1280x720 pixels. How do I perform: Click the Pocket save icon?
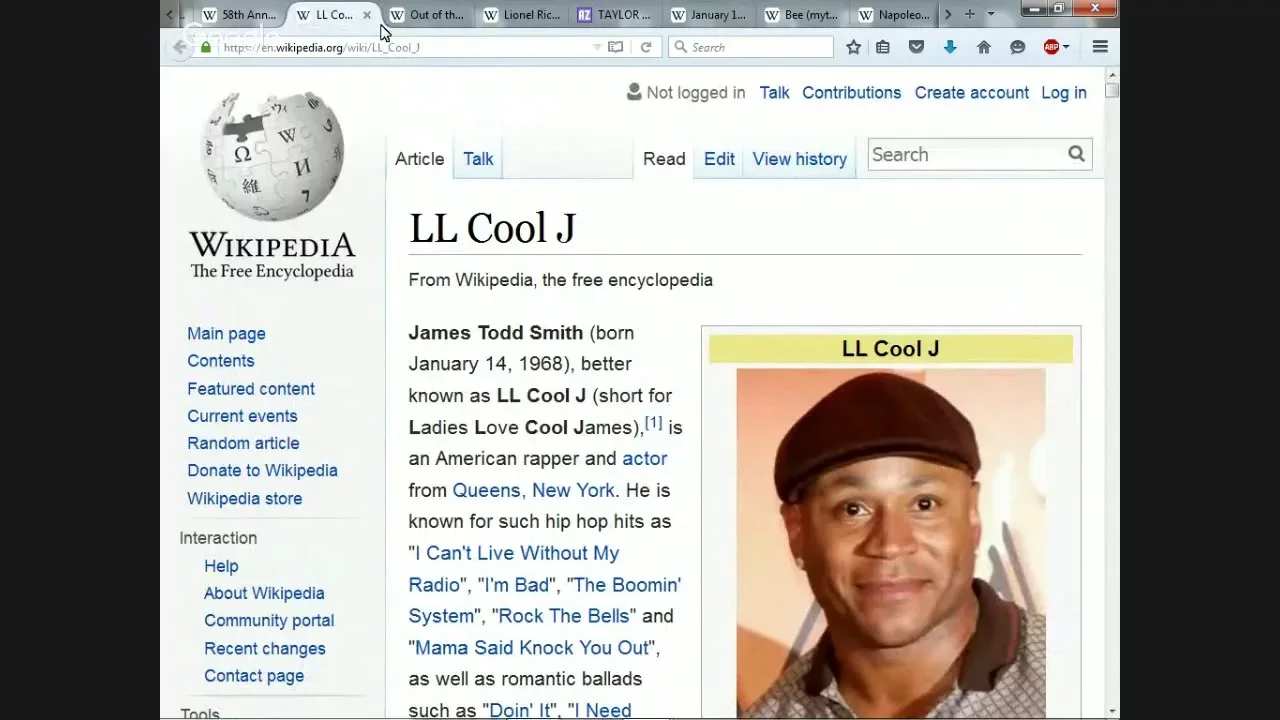pyautogui.click(x=916, y=47)
